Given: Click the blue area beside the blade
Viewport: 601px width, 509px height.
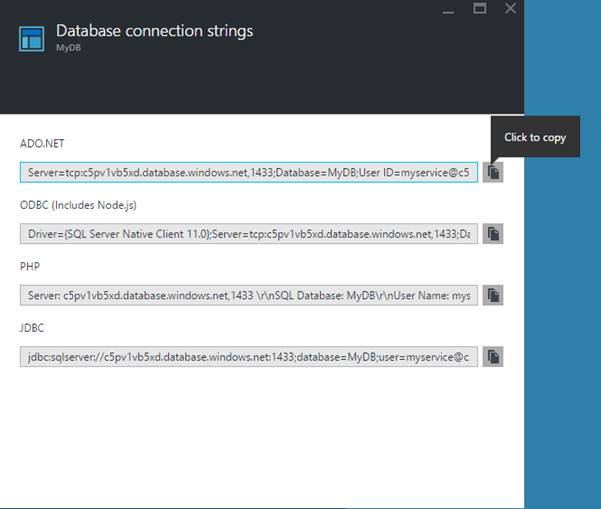Looking at the screenshot, I should (562, 300).
